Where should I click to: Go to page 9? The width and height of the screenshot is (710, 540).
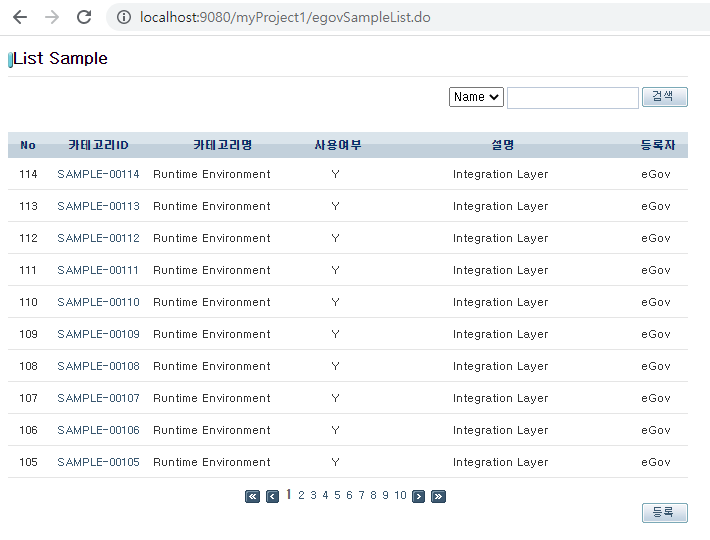(385, 495)
